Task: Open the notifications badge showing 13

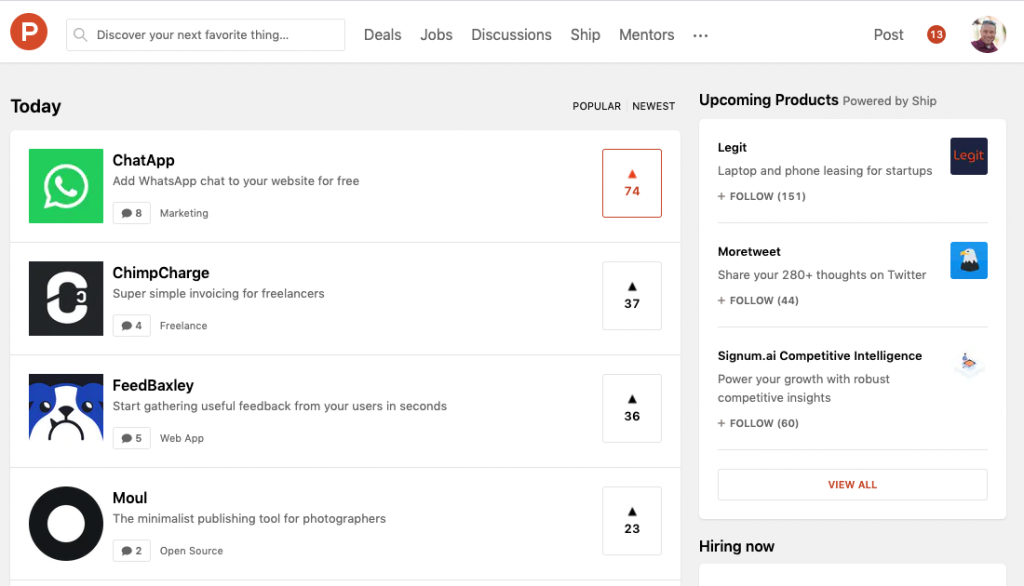Action: point(936,35)
